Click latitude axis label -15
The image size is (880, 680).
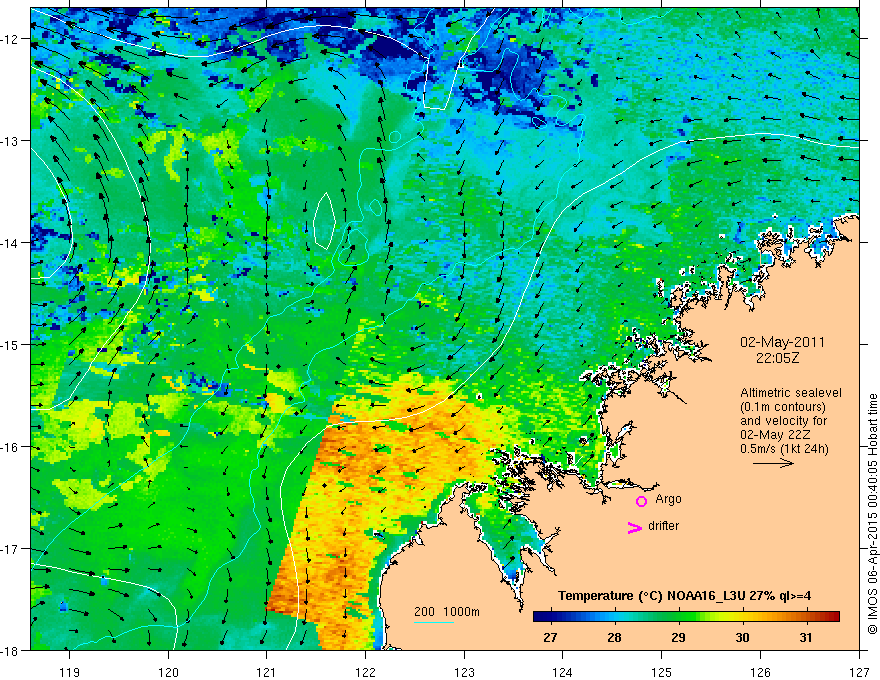point(10,344)
